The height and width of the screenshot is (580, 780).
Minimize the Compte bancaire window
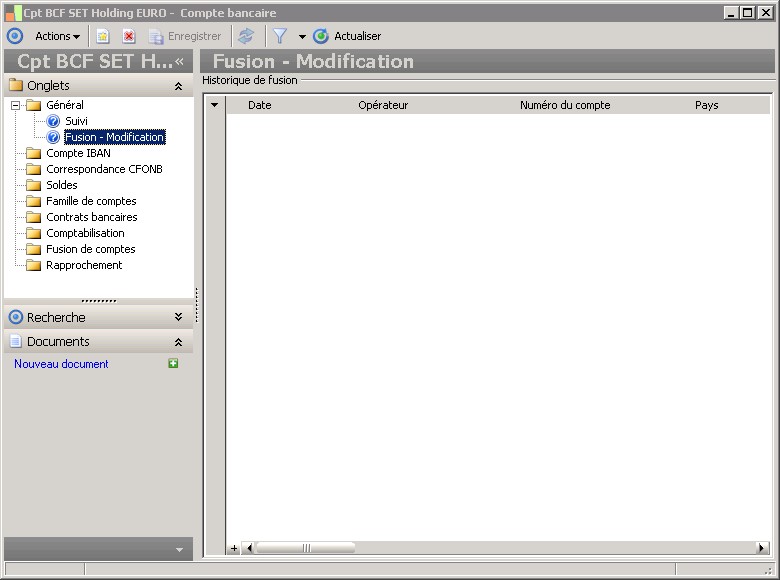731,13
